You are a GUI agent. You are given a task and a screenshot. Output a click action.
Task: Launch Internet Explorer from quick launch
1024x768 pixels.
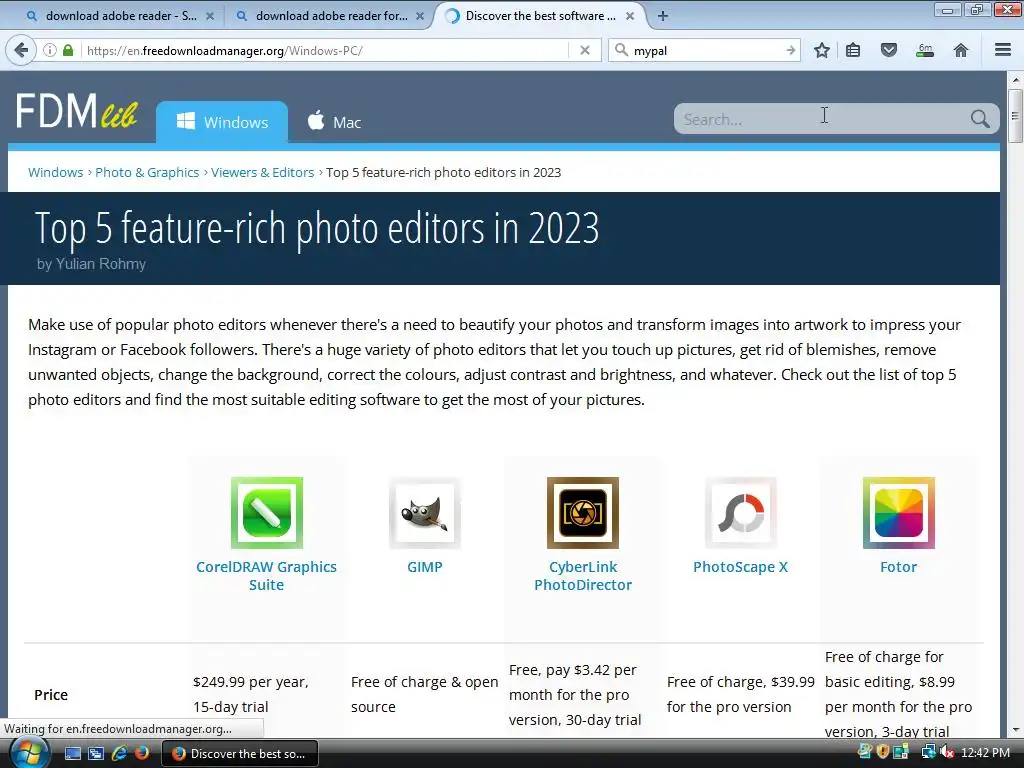[x=119, y=753]
